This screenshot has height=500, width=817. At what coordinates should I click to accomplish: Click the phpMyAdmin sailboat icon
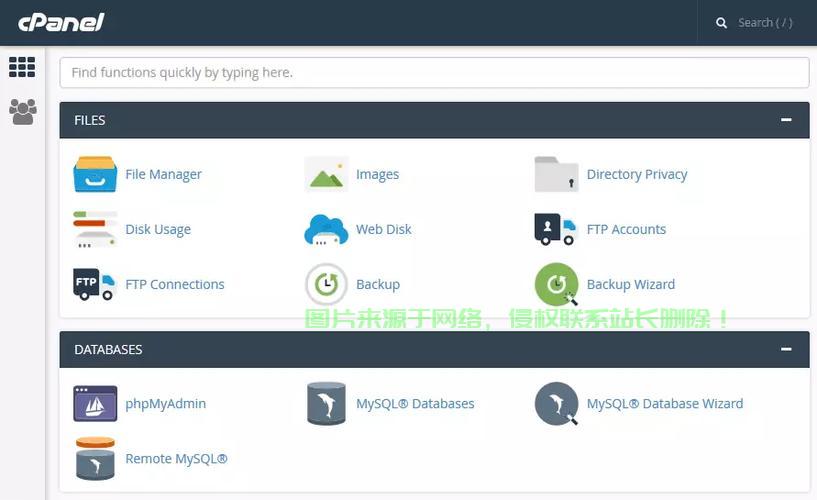[95, 404]
